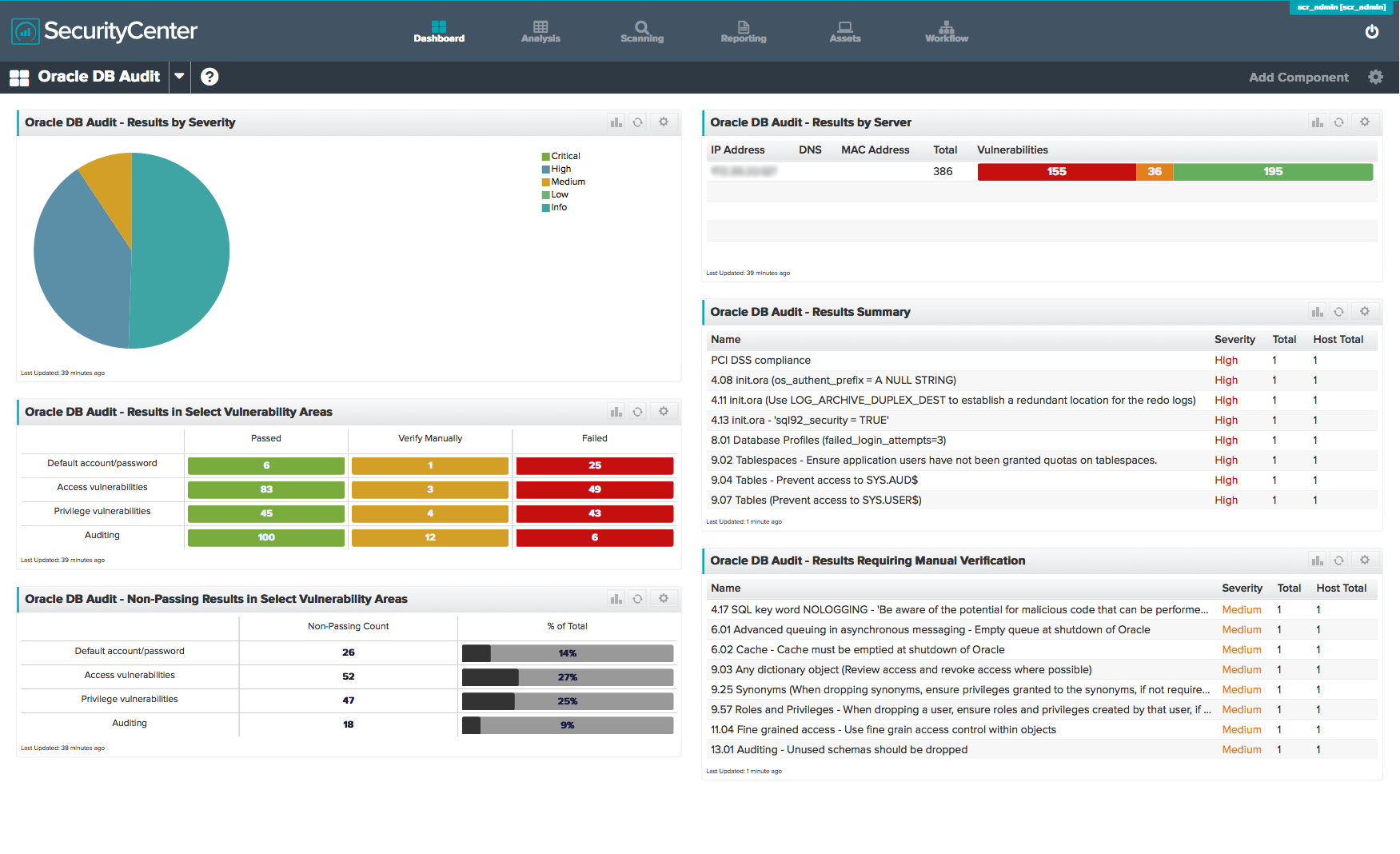Click the SecurityCenter logo
This screenshot has height=854, width=1400.
(x=104, y=31)
